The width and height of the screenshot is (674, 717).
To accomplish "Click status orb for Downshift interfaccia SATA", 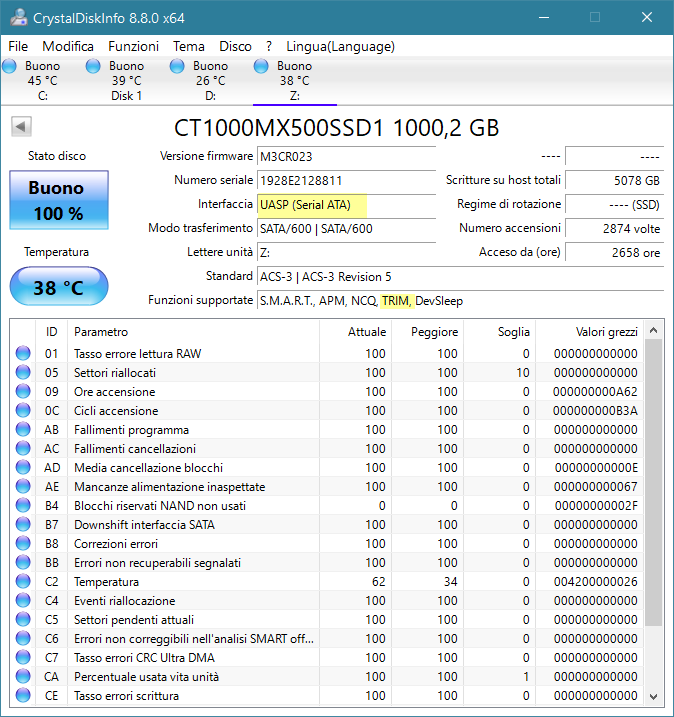I will coord(23,524).
